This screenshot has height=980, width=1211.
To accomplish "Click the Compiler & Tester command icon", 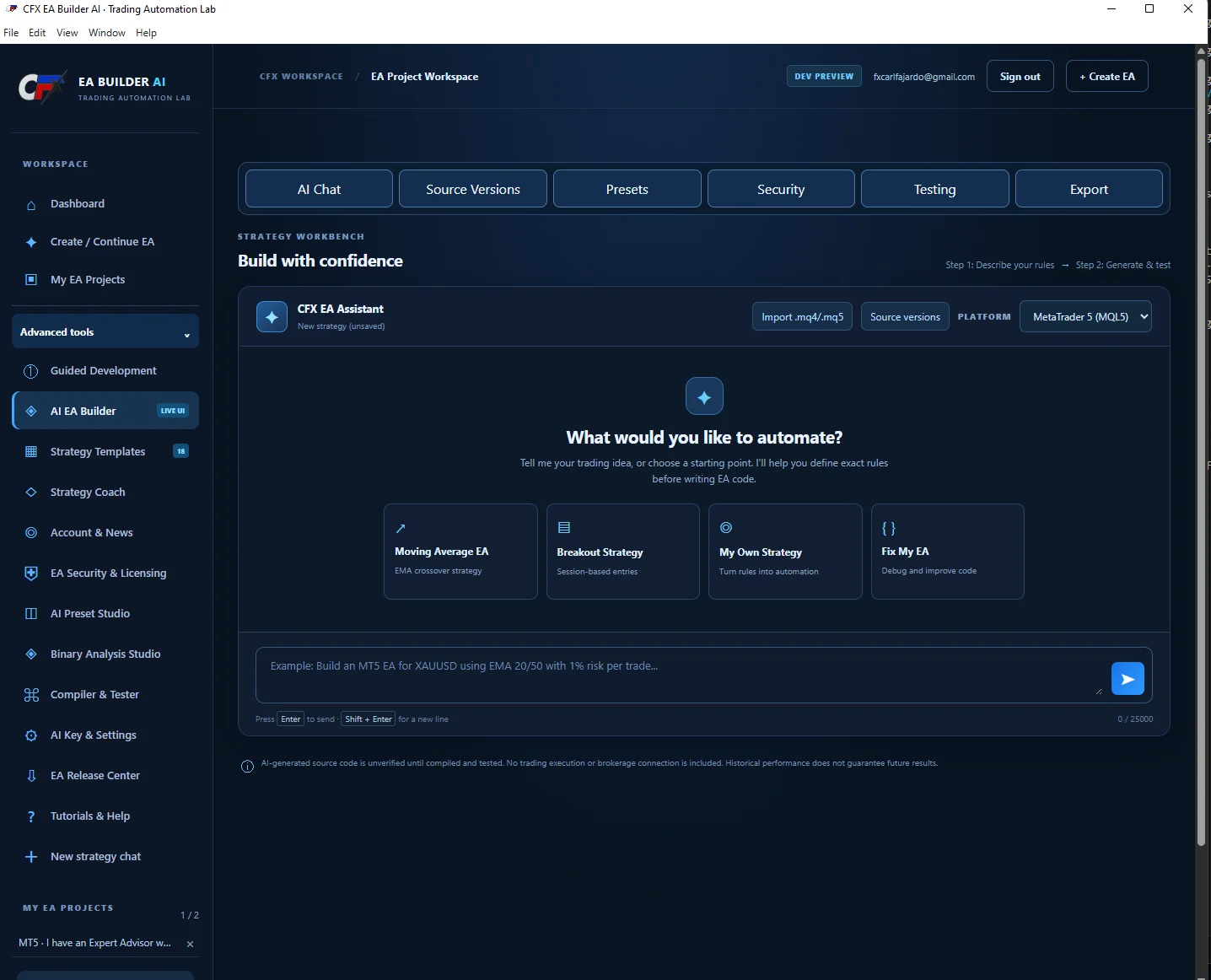I will pyautogui.click(x=31, y=695).
